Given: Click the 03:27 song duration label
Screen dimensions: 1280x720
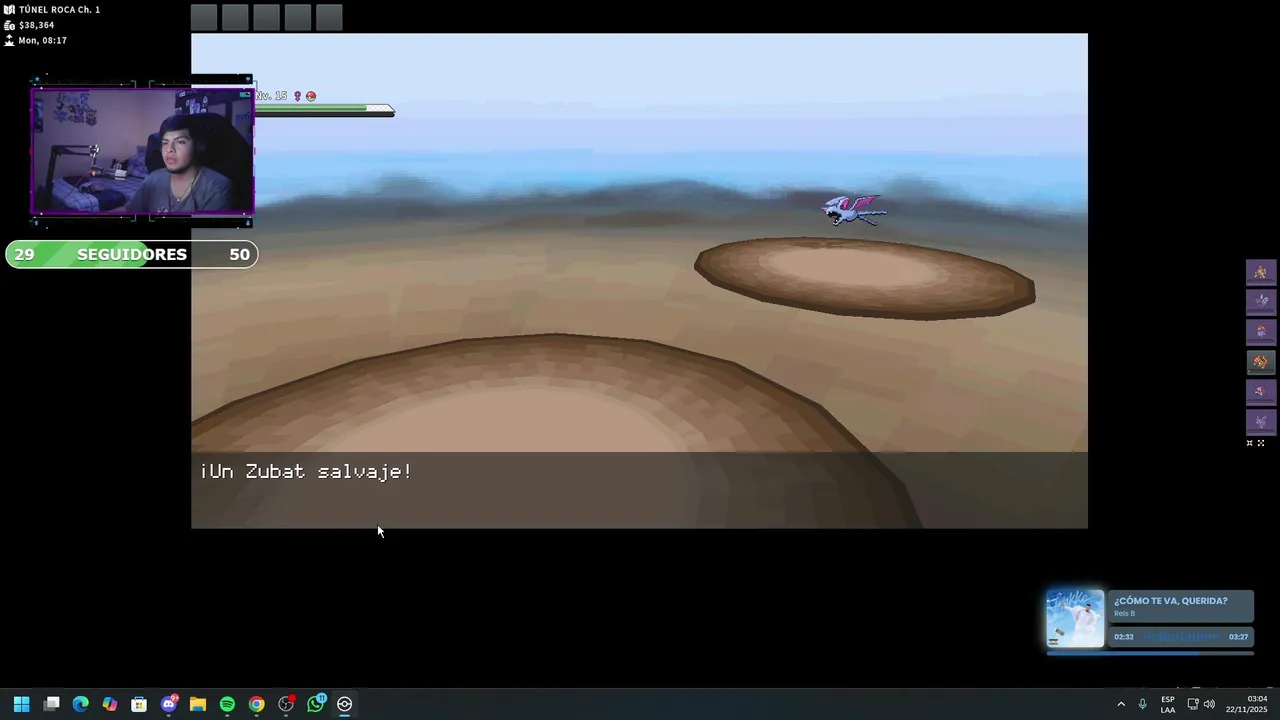Looking at the screenshot, I should [x=1238, y=637].
